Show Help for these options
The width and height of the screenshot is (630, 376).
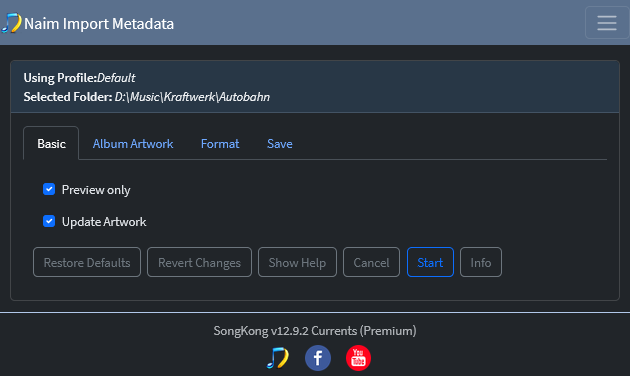click(x=297, y=262)
